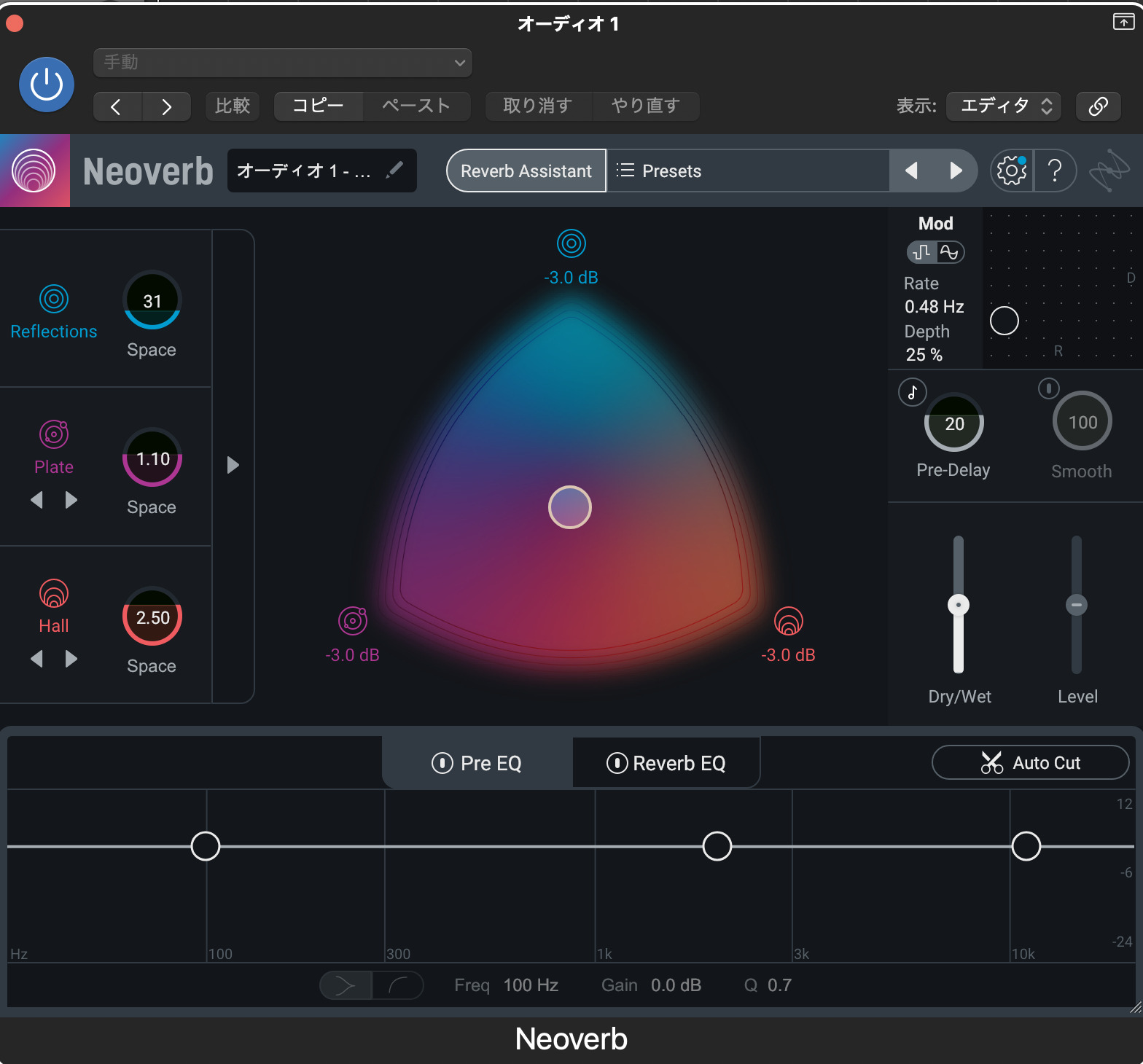Click the blend pad center puck

(x=570, y=507)
